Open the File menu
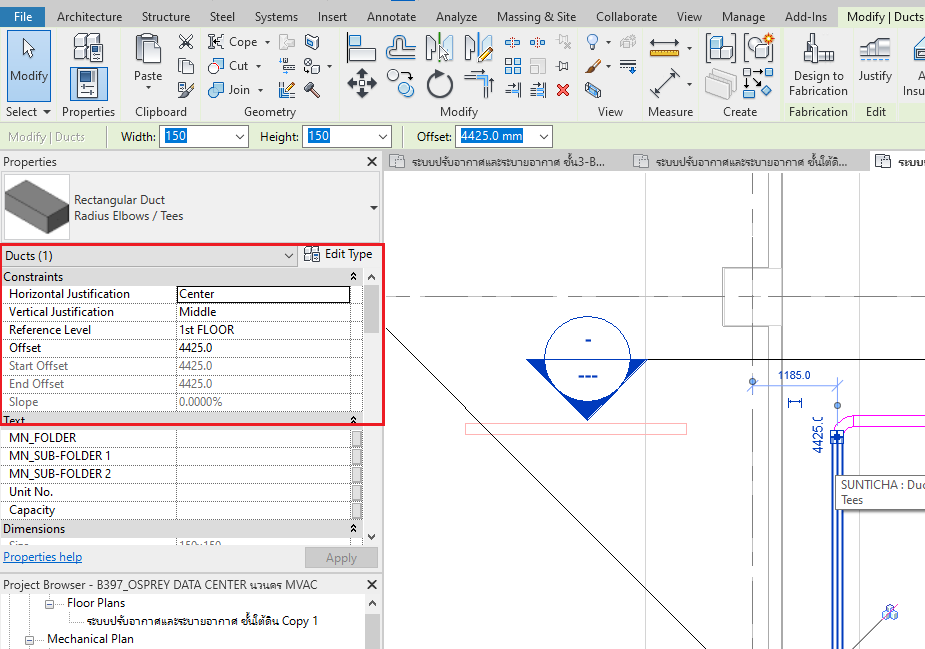This screenshot has height=649, width=925. pos(22,16)
